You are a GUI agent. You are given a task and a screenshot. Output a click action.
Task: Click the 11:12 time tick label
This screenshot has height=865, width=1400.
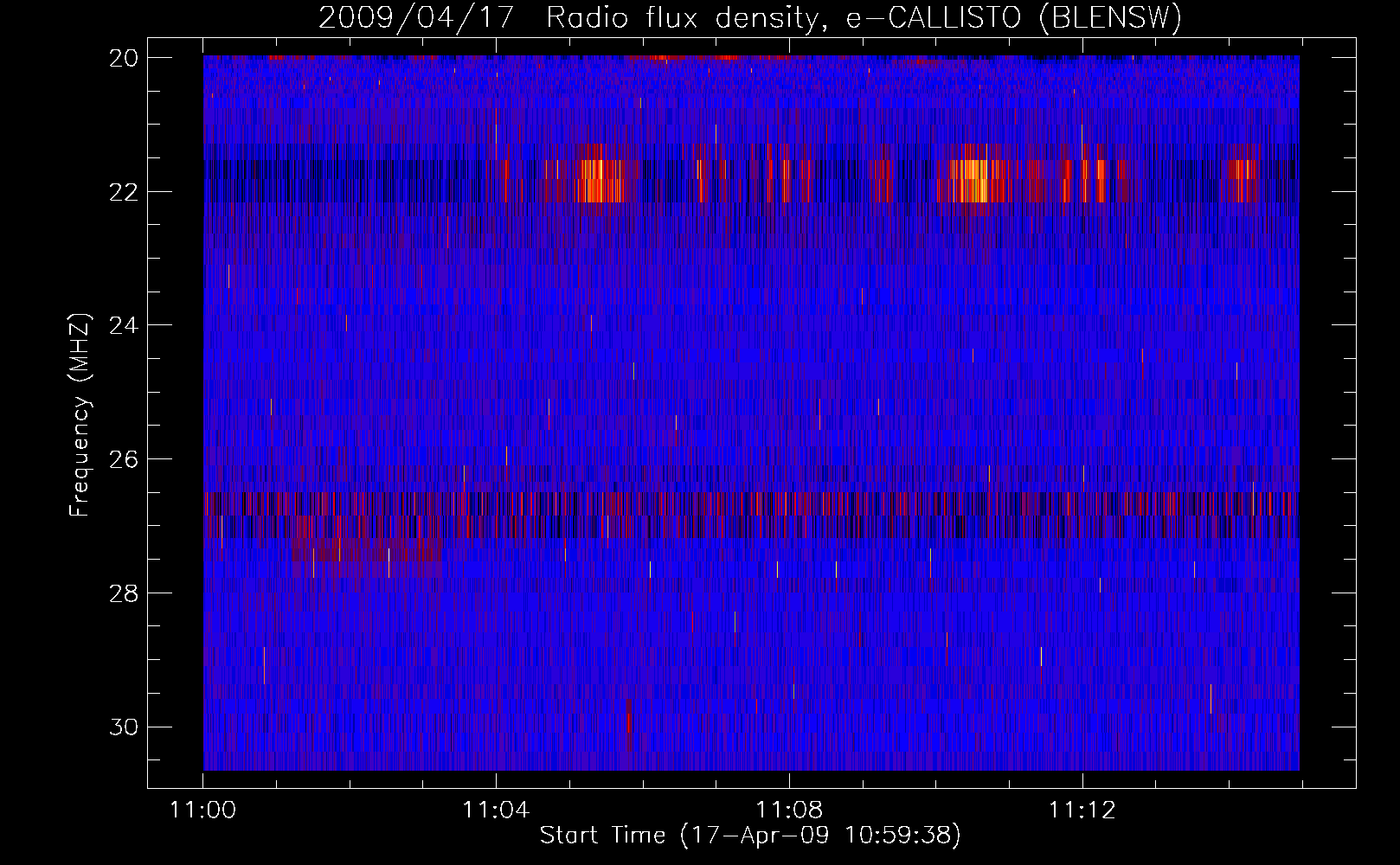[x=1082, y=811]
